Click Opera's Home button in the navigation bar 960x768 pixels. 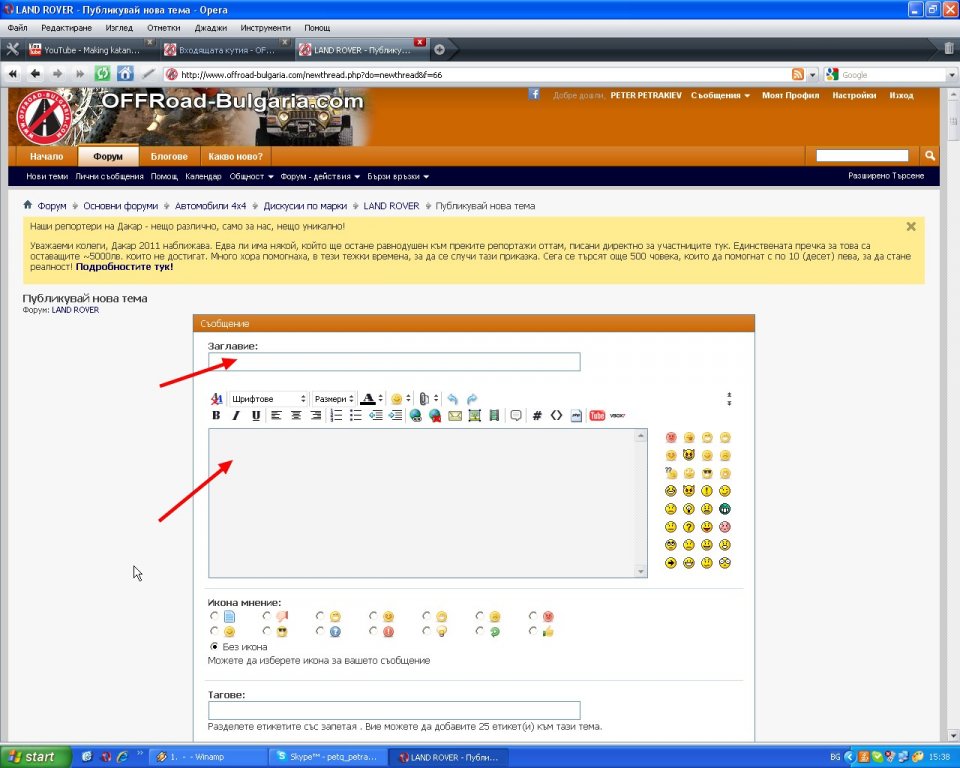126,73
